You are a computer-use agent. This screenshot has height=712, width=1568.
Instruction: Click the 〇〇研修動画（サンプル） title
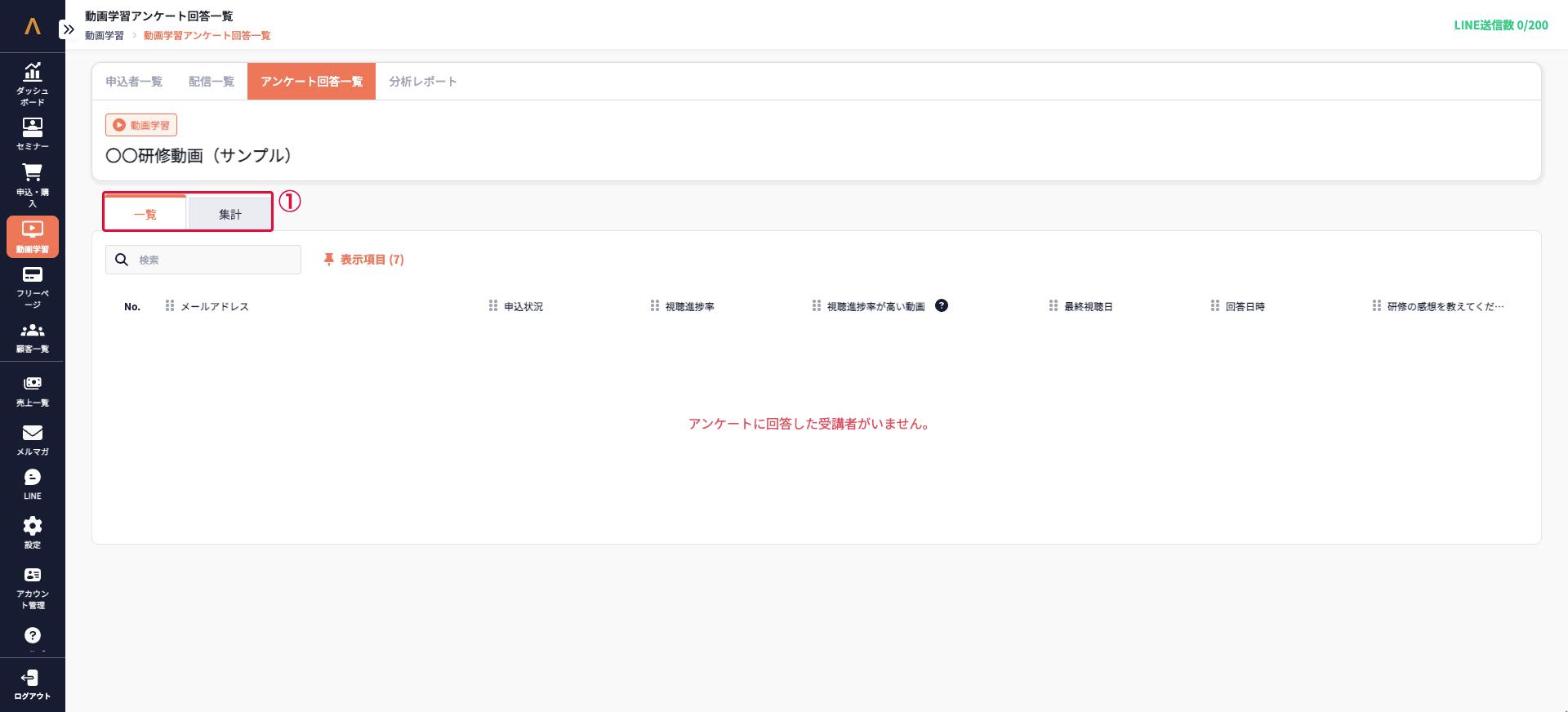[x=202, y=156]
